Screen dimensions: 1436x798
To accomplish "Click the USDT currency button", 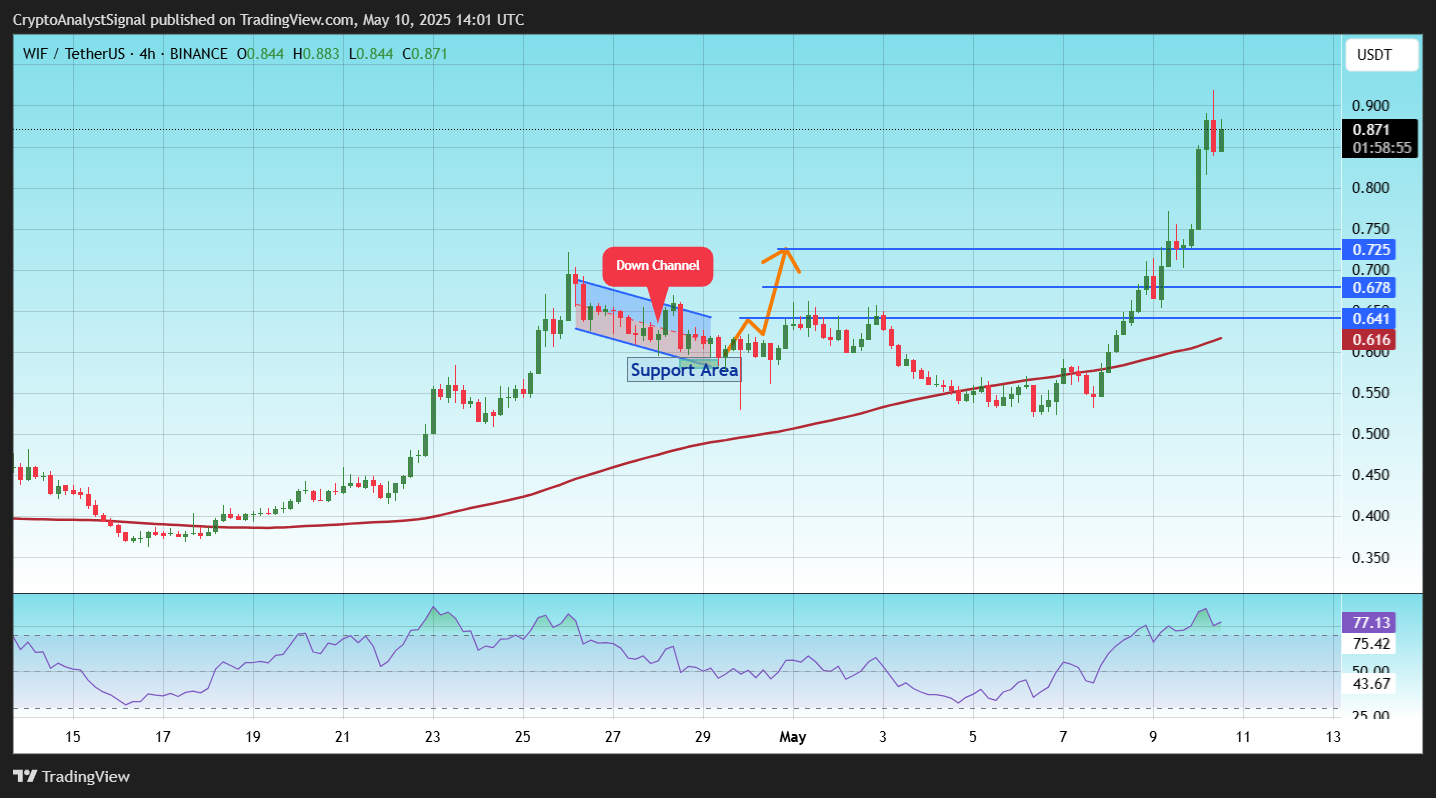I will point(1381,55).
